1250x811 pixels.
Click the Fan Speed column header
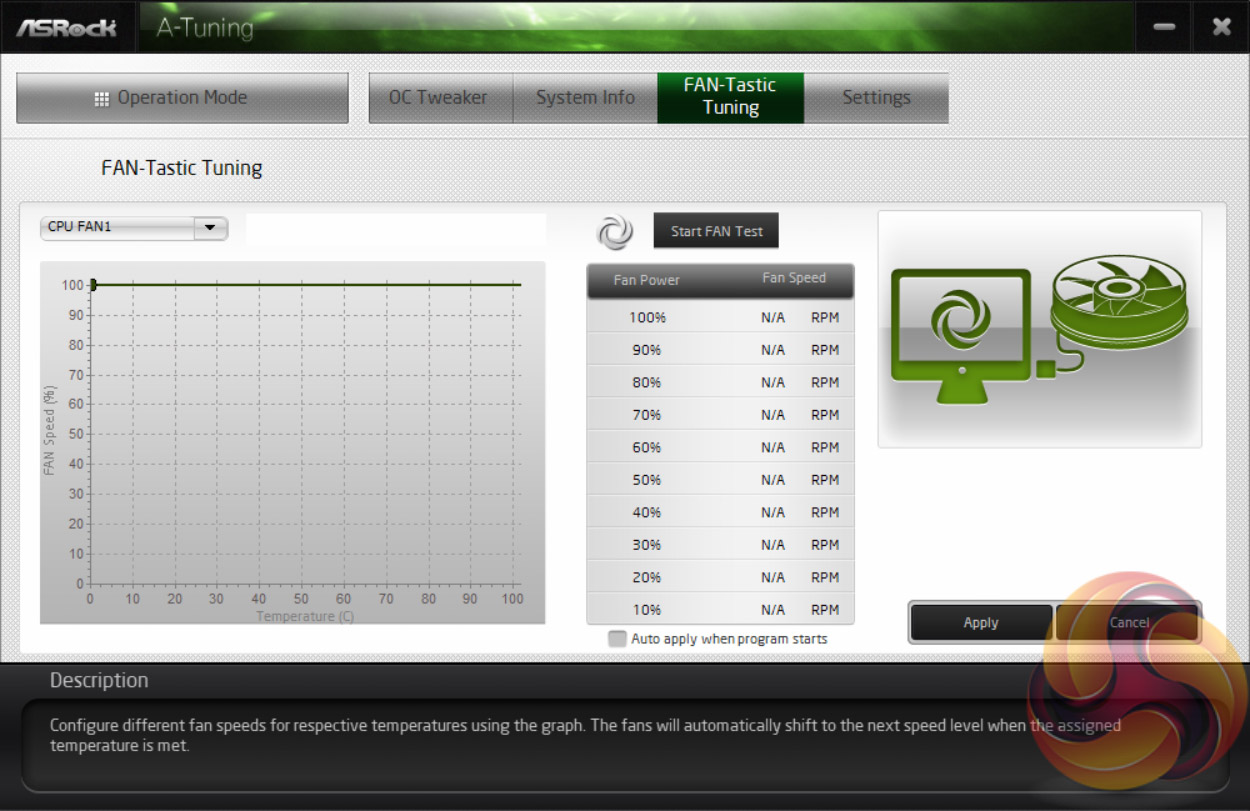(x=794, y=279)
